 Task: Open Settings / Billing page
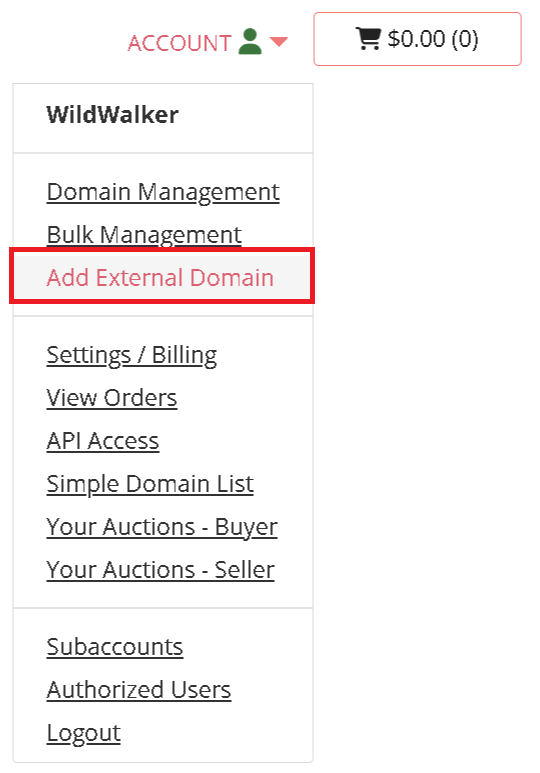pos(132,355)
